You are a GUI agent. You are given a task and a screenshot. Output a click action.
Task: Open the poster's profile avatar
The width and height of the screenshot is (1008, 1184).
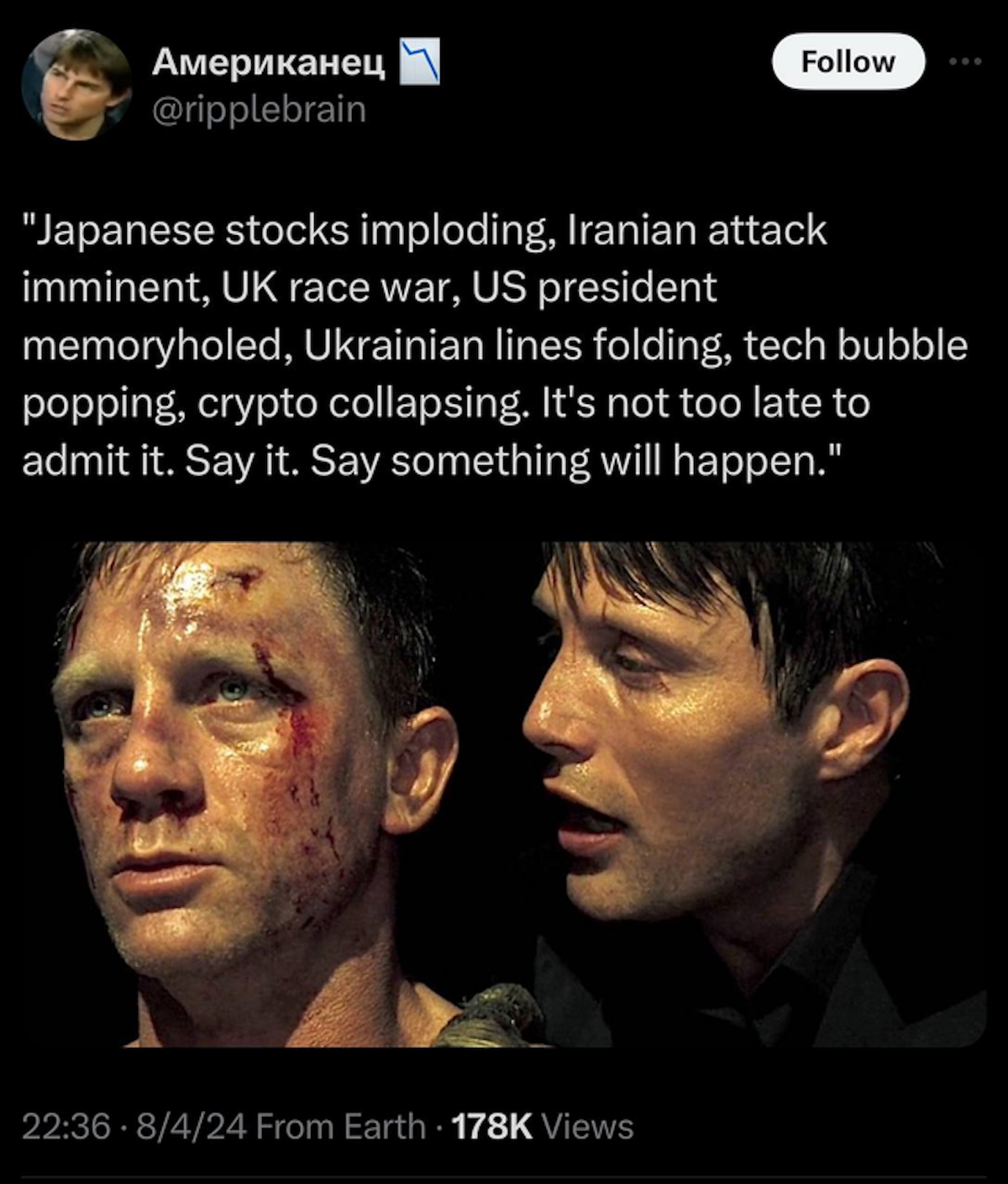(76, 85)
